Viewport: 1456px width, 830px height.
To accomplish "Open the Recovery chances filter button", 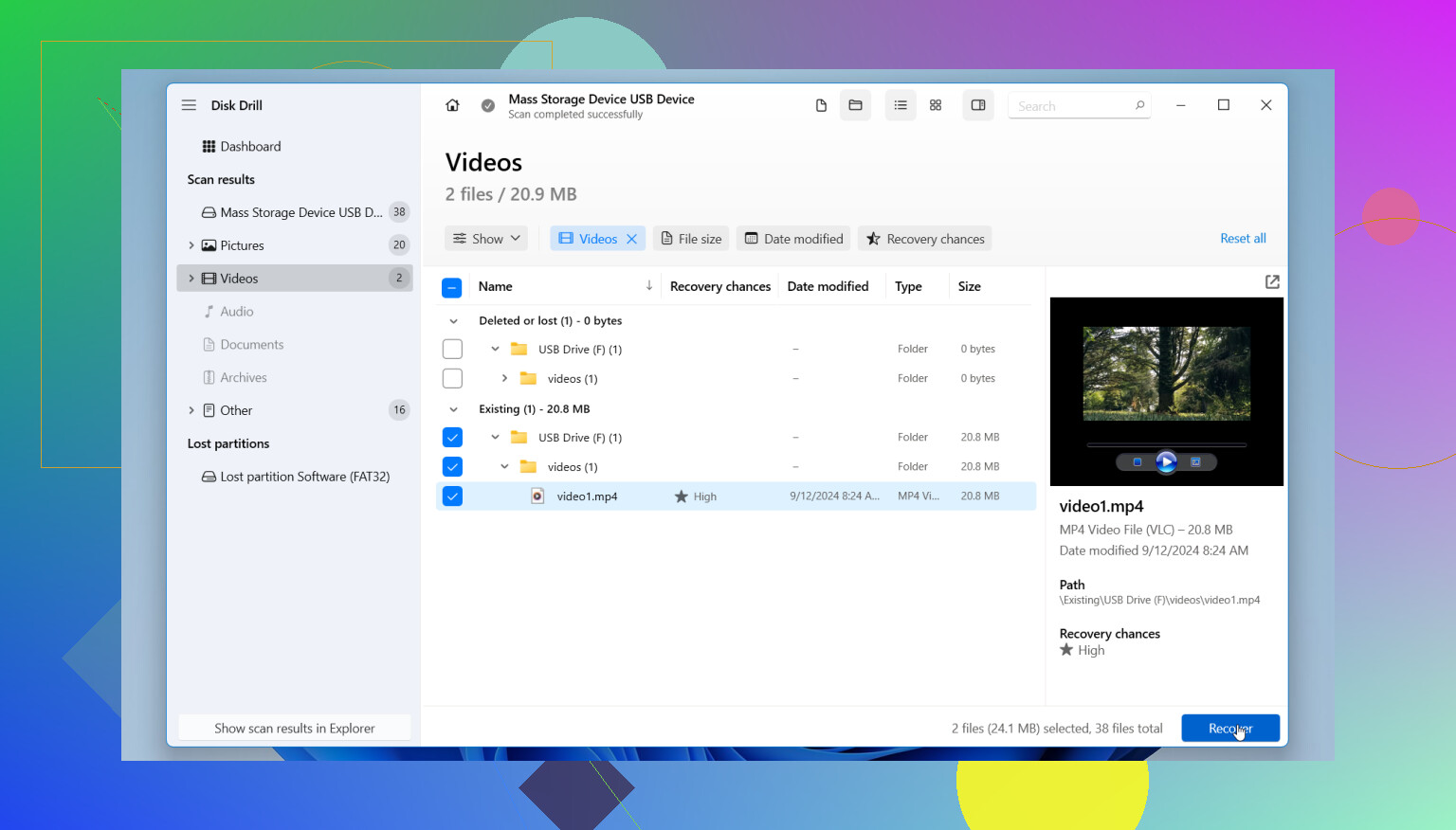I will click(925, 239).
